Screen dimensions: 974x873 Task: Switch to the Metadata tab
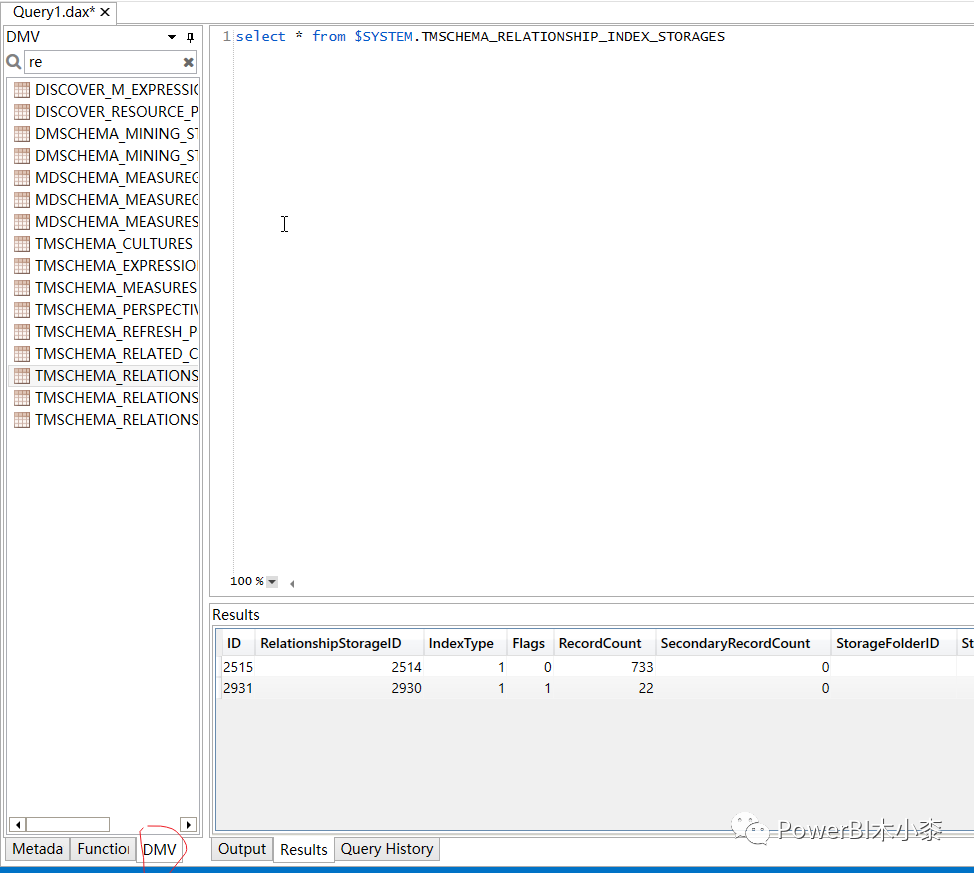click(x=38, y=849)
